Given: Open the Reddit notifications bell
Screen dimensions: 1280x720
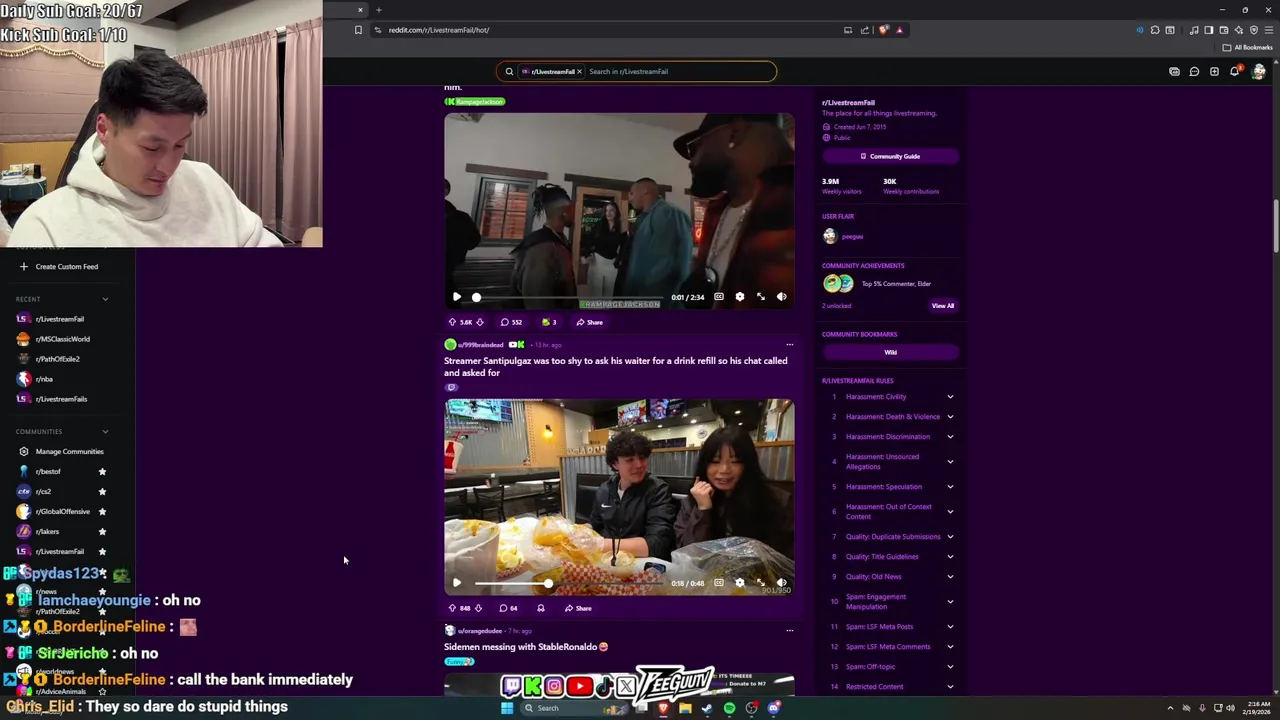Looking at the screenshot, I should tap(1234, 71).
